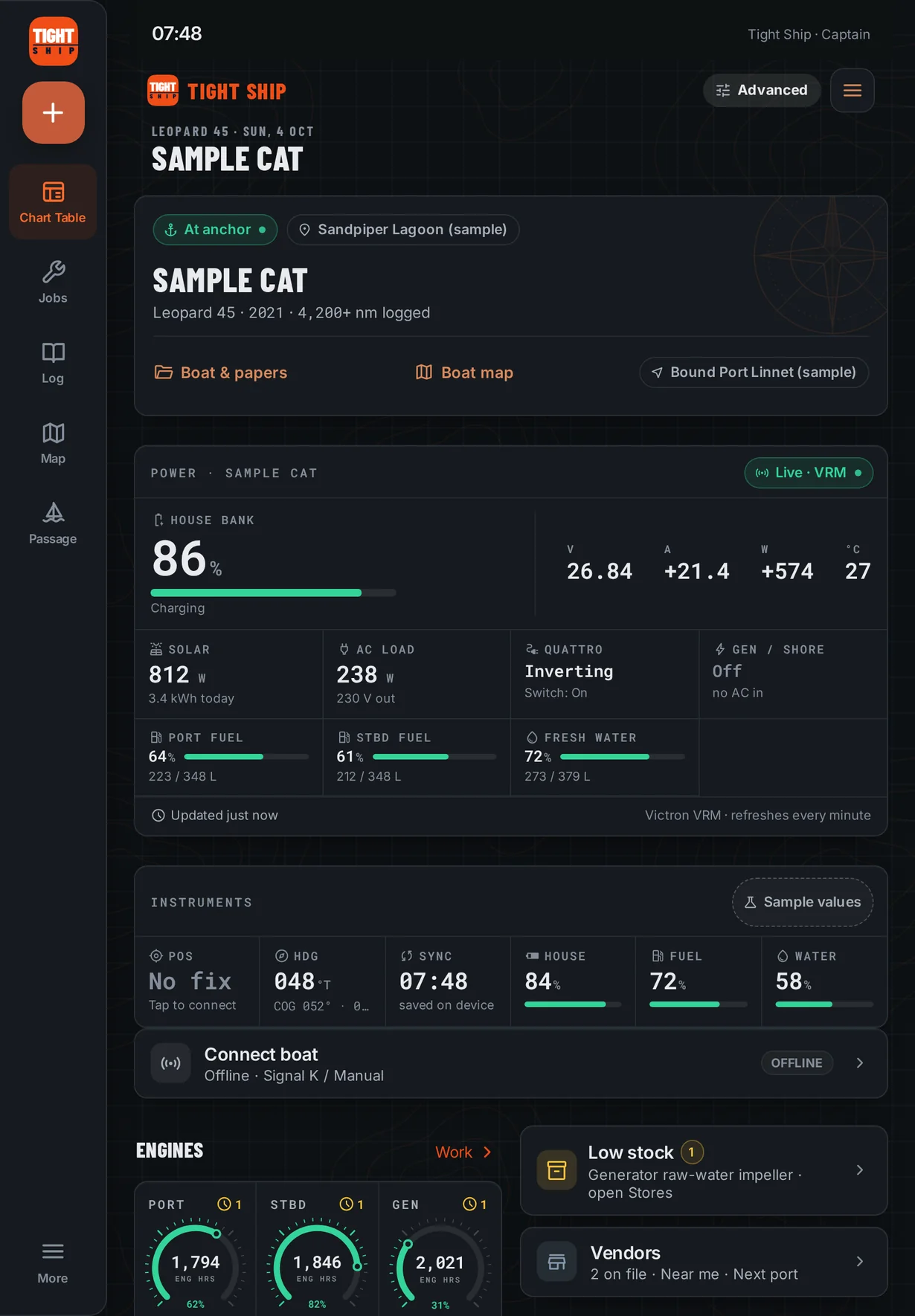Image resolution: width=915 pixels, height=1316 pixels.
Task: Click the Boat & papers folder icon
Action: pos(163,372)
